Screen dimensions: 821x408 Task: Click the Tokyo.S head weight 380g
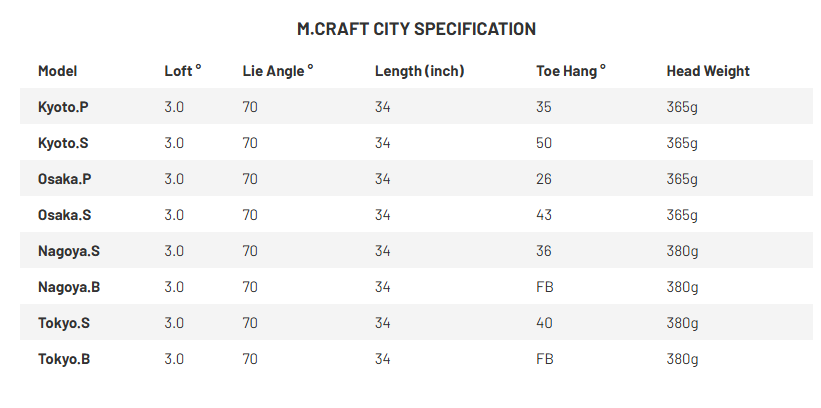tap(682, 323)
